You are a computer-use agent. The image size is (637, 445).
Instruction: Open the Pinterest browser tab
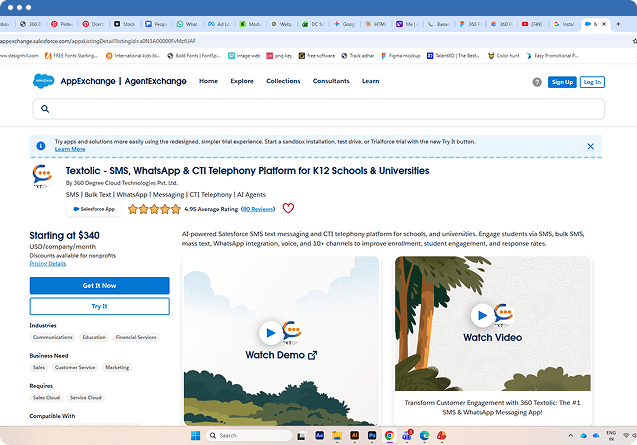tap(62, 24)
